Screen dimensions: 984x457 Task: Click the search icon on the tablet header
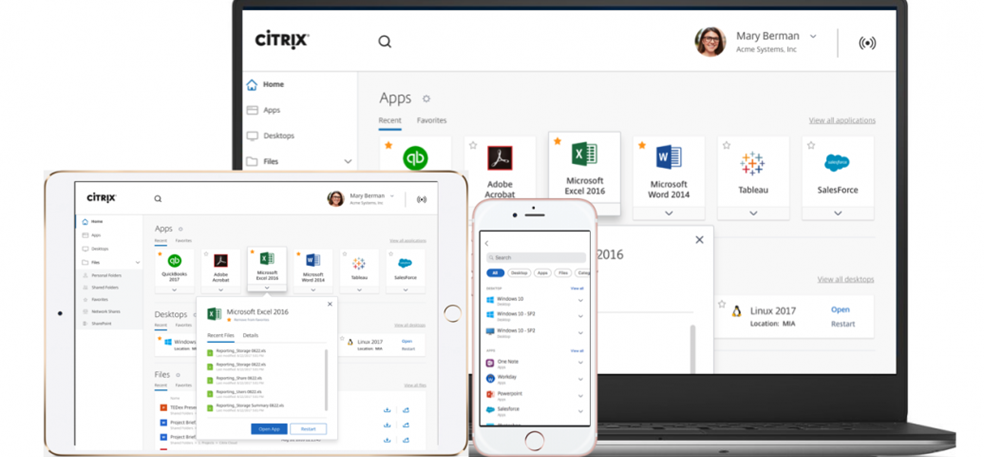coord(158,199)
